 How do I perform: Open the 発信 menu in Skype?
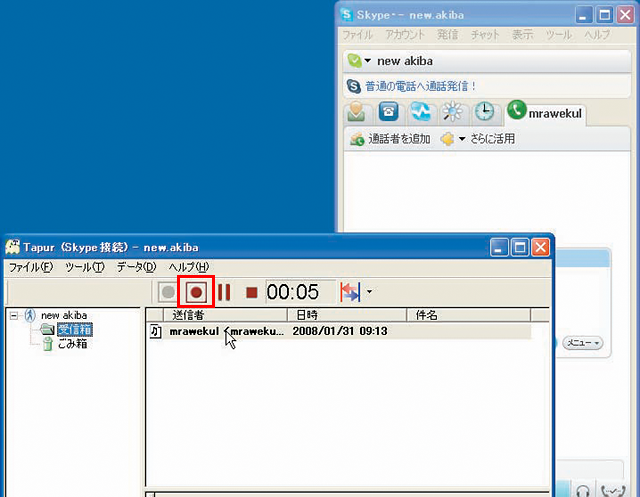pyautogui.click(x=447, y=35)
